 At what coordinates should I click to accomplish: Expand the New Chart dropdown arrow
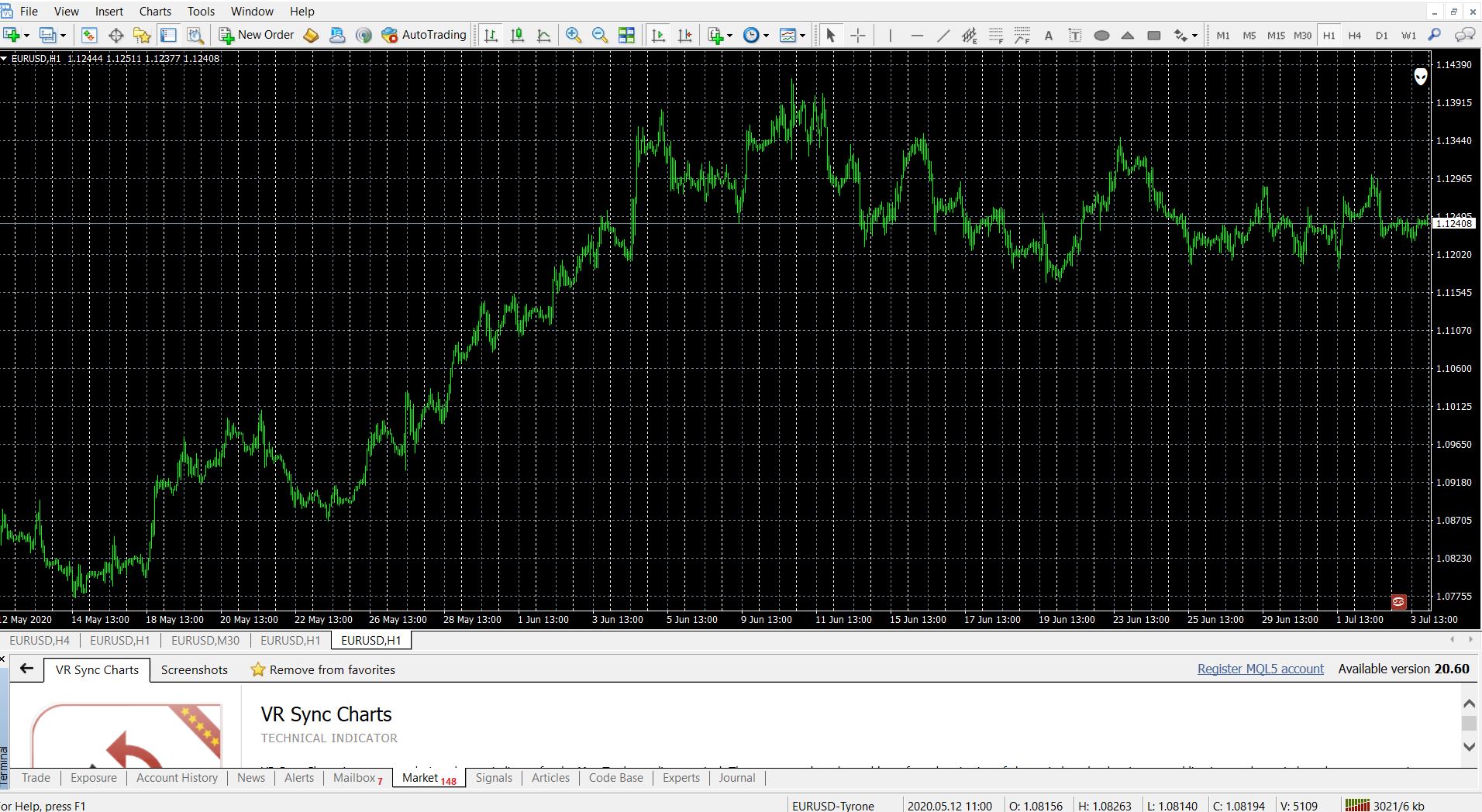click(x=26, y=36)
